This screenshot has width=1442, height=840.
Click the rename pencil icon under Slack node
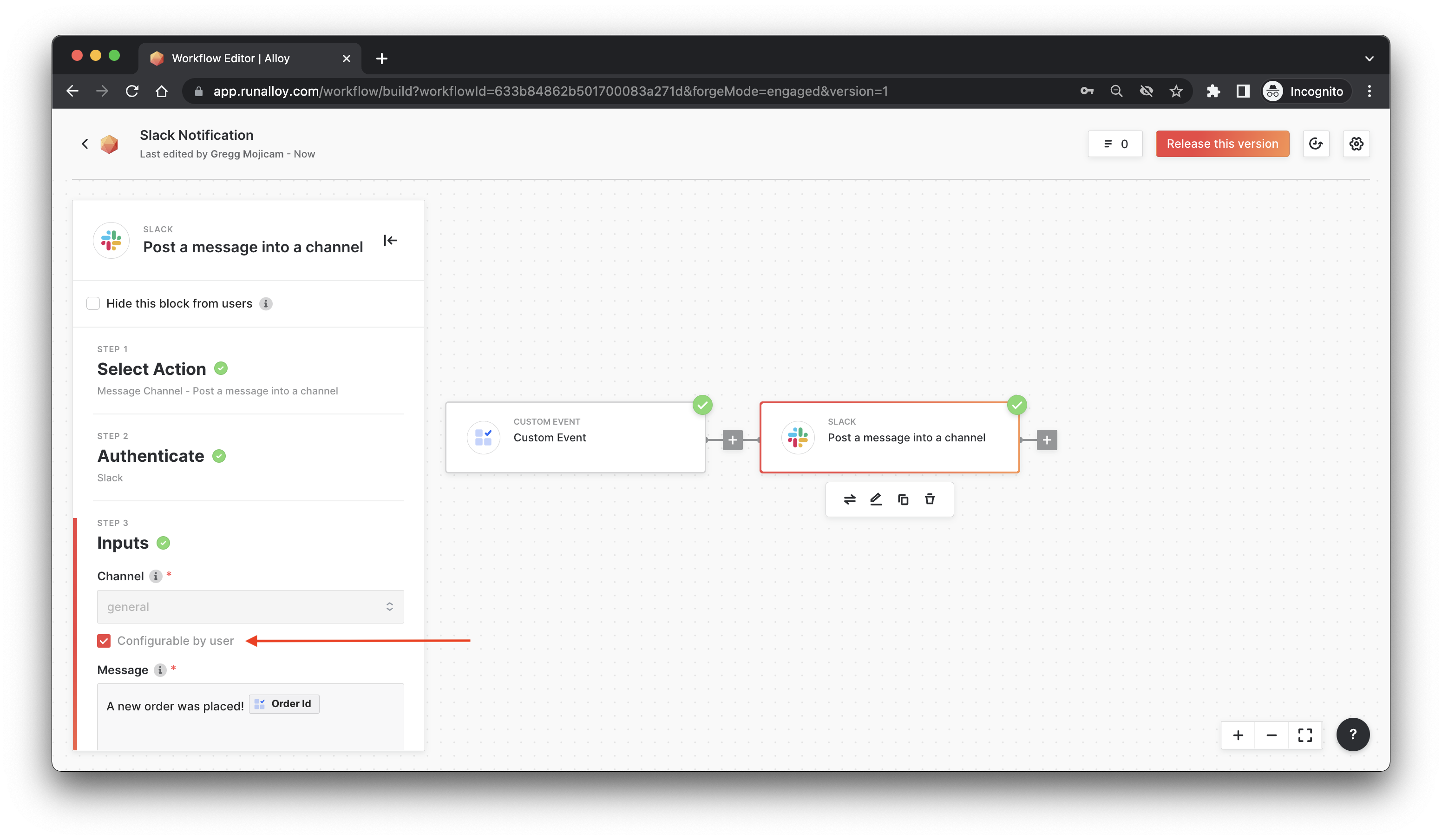coord(876,499)
